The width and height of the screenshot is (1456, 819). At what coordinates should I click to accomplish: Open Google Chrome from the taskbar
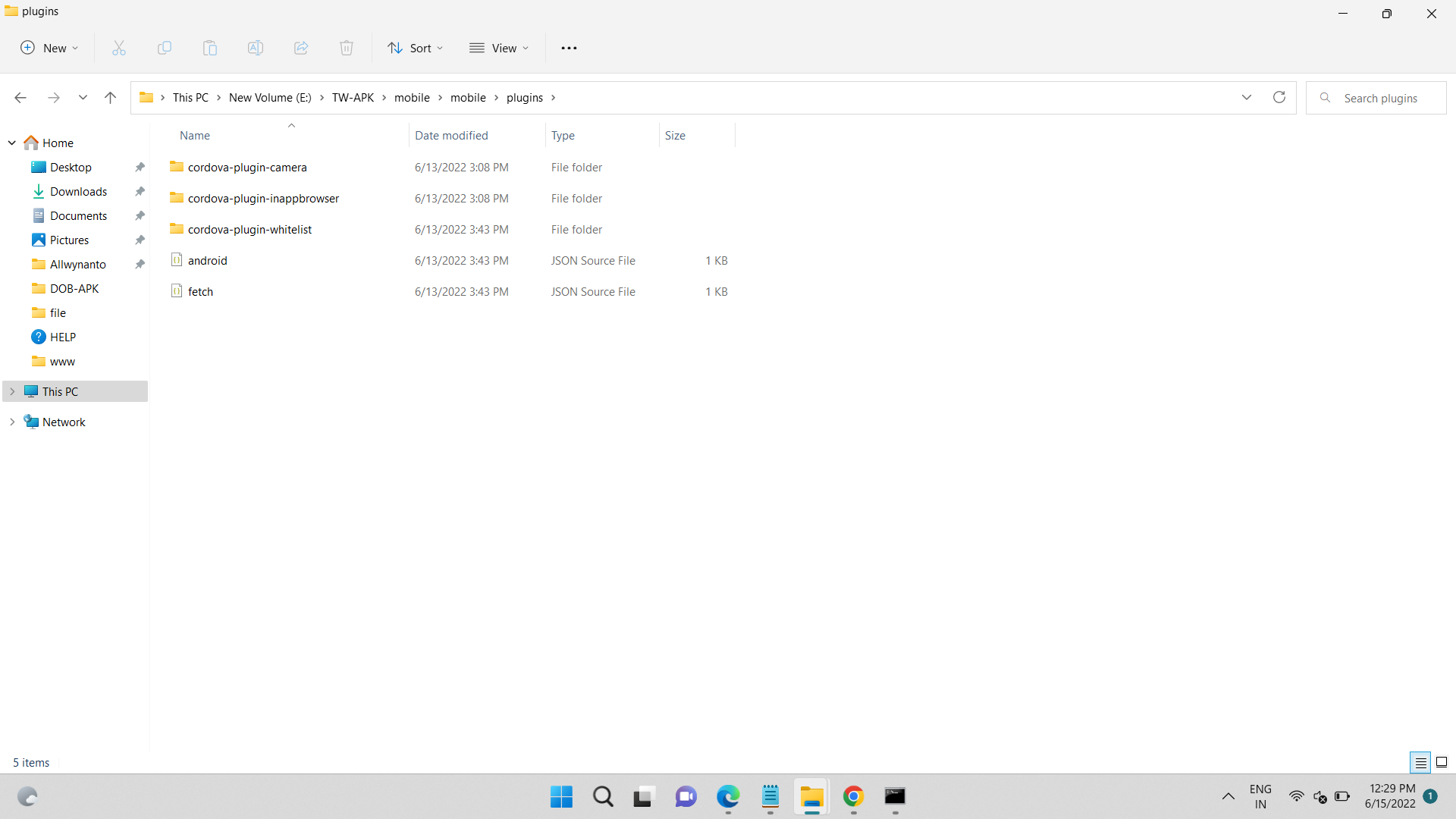(x=853, y=796)
